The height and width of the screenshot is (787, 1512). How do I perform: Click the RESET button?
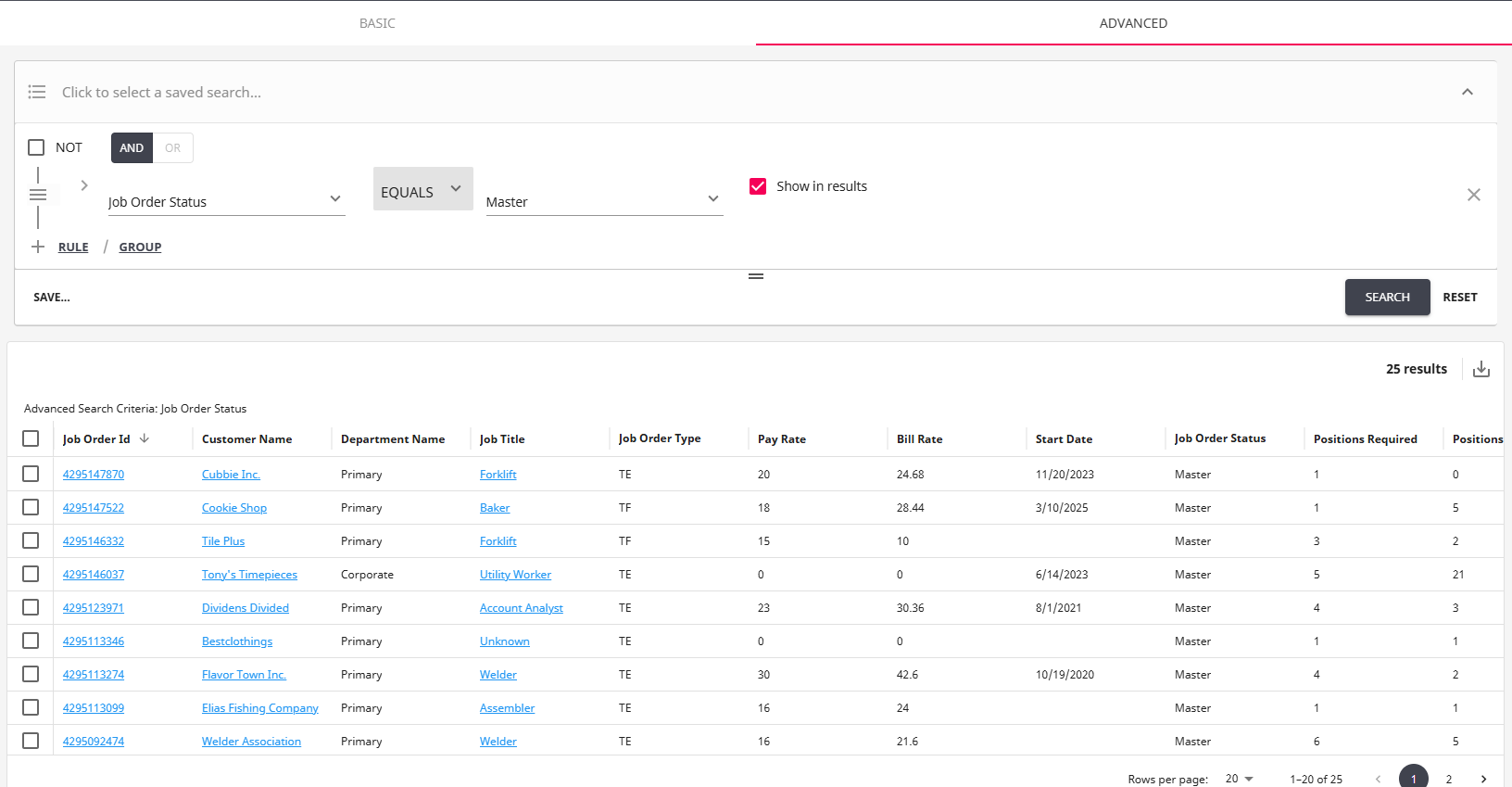click(1460, 298)
